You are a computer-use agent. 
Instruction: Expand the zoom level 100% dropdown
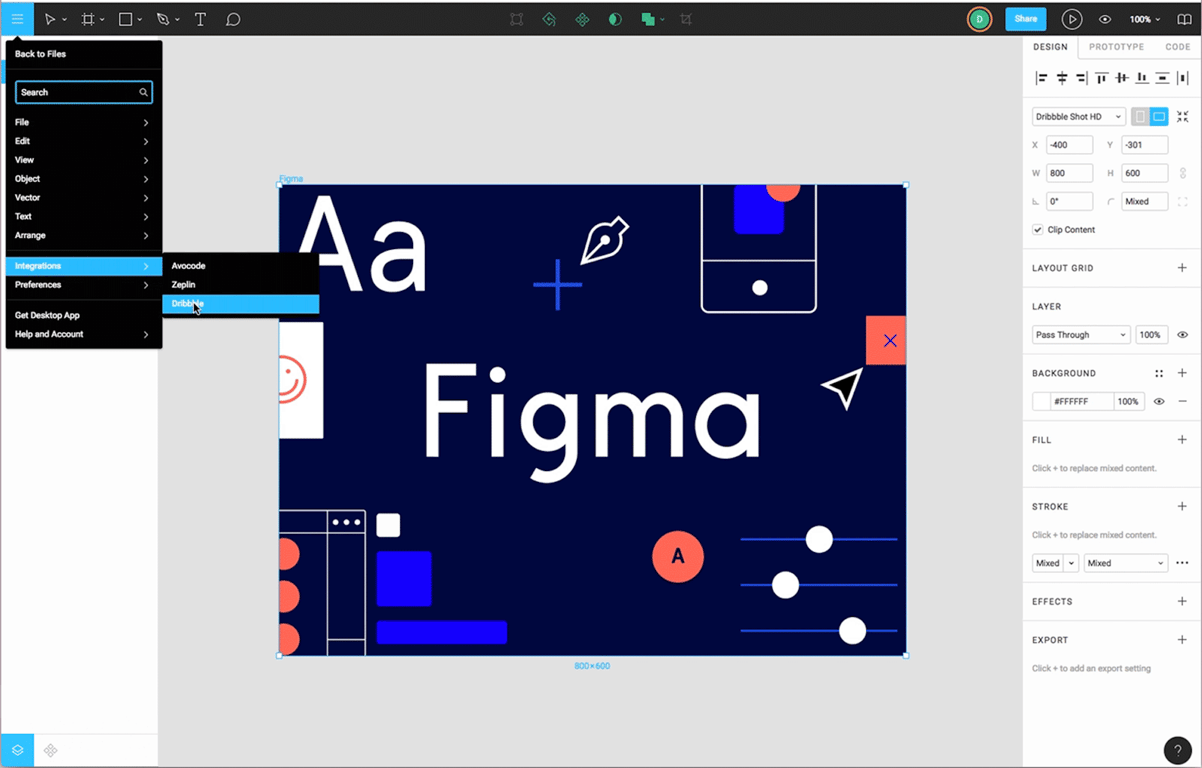coord(1144,19)
